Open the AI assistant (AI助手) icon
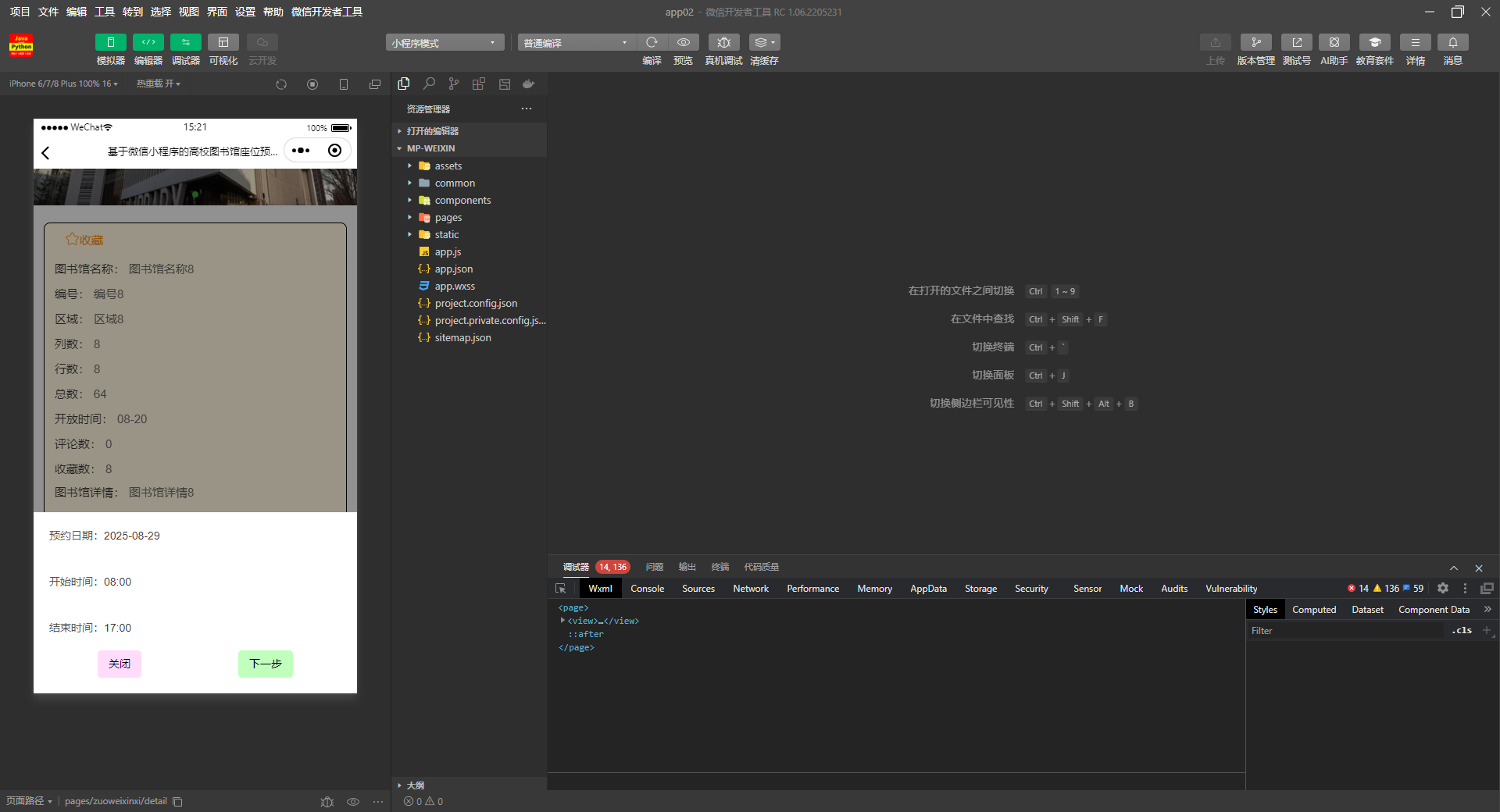 (1334, 42)
